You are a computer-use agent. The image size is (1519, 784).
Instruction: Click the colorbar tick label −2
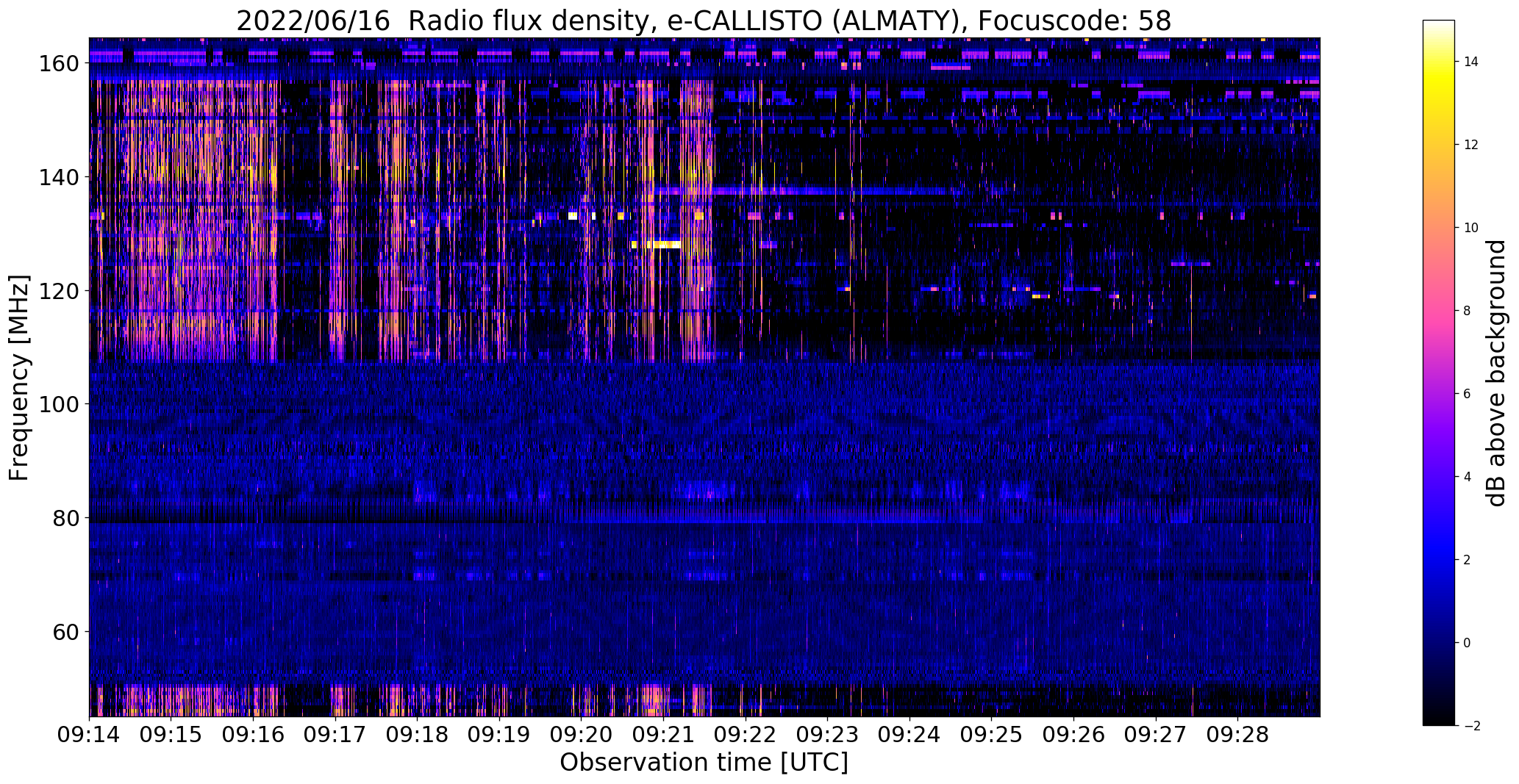(1471, 726)
